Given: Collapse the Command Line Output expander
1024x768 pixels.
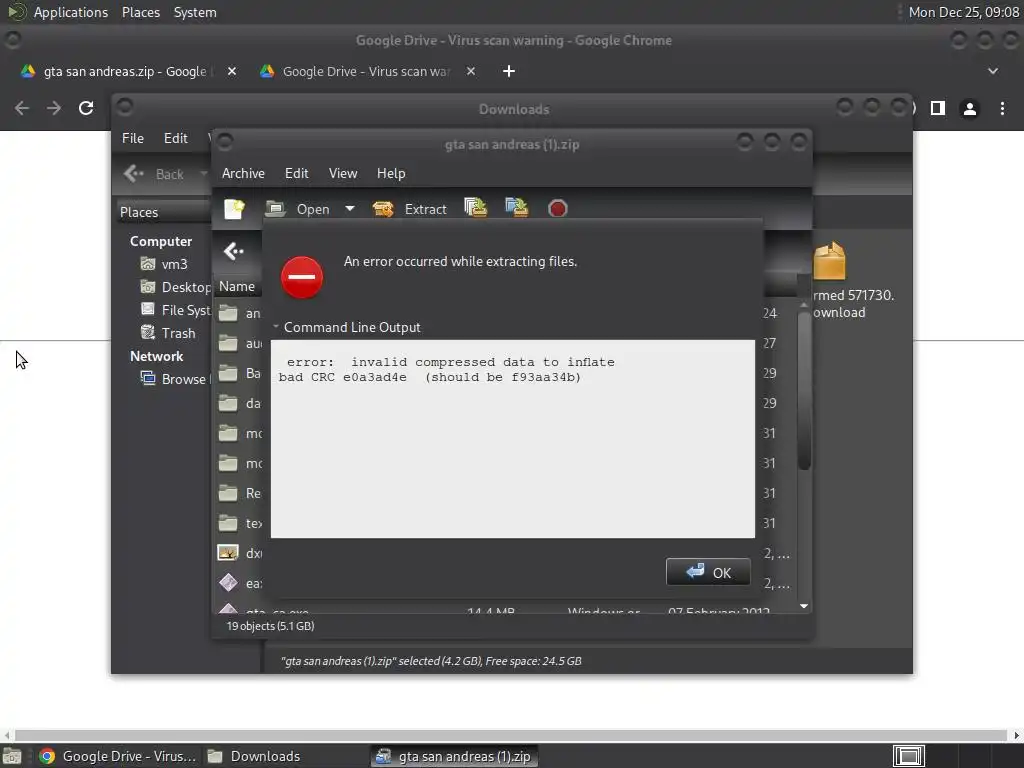Looking at the screenshot, I should [276, 327].
